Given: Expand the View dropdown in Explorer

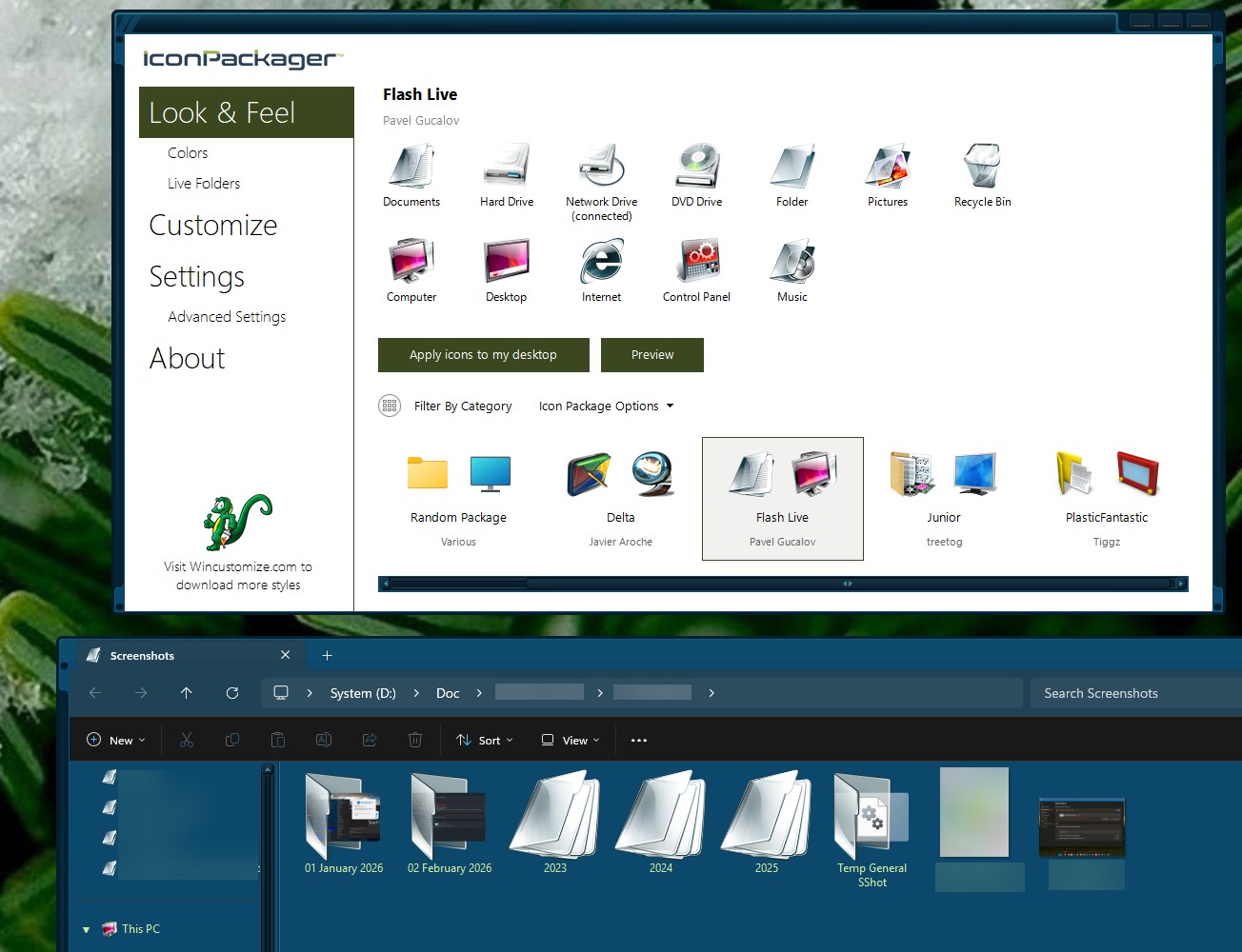Looking at the screenshot, I should click(571, 741).
